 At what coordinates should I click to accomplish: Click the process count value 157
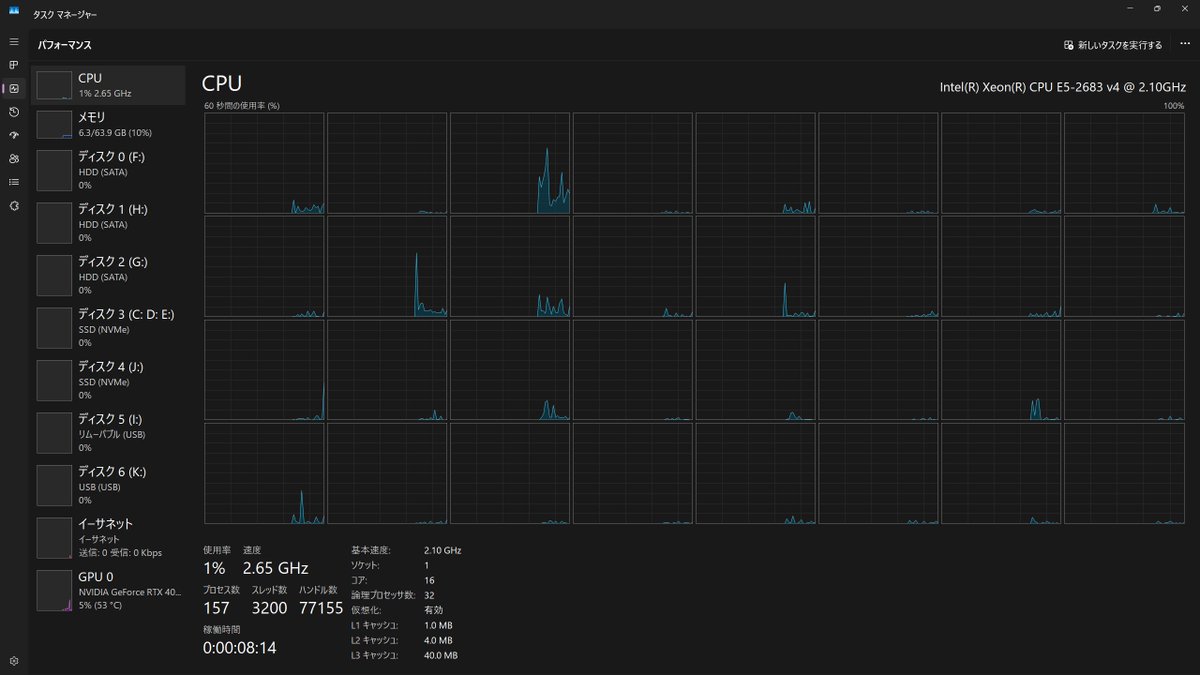click(216, 607)
